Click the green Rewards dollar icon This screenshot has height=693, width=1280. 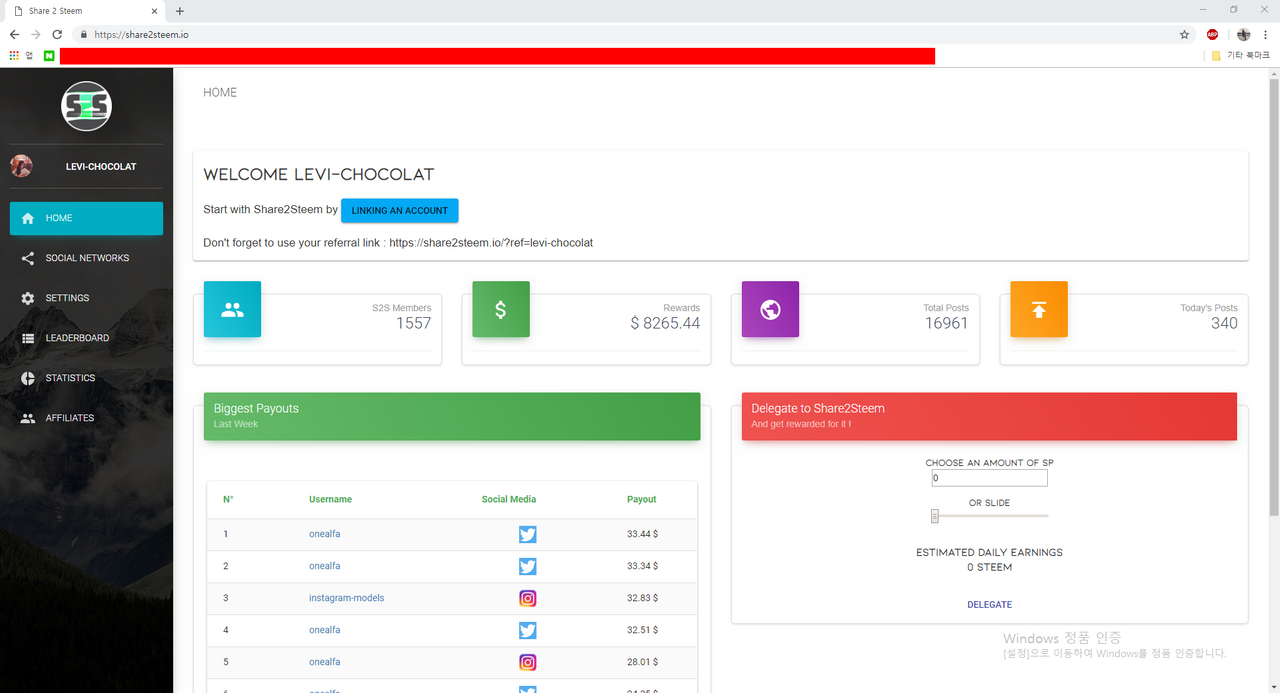[x=501, y=309]
